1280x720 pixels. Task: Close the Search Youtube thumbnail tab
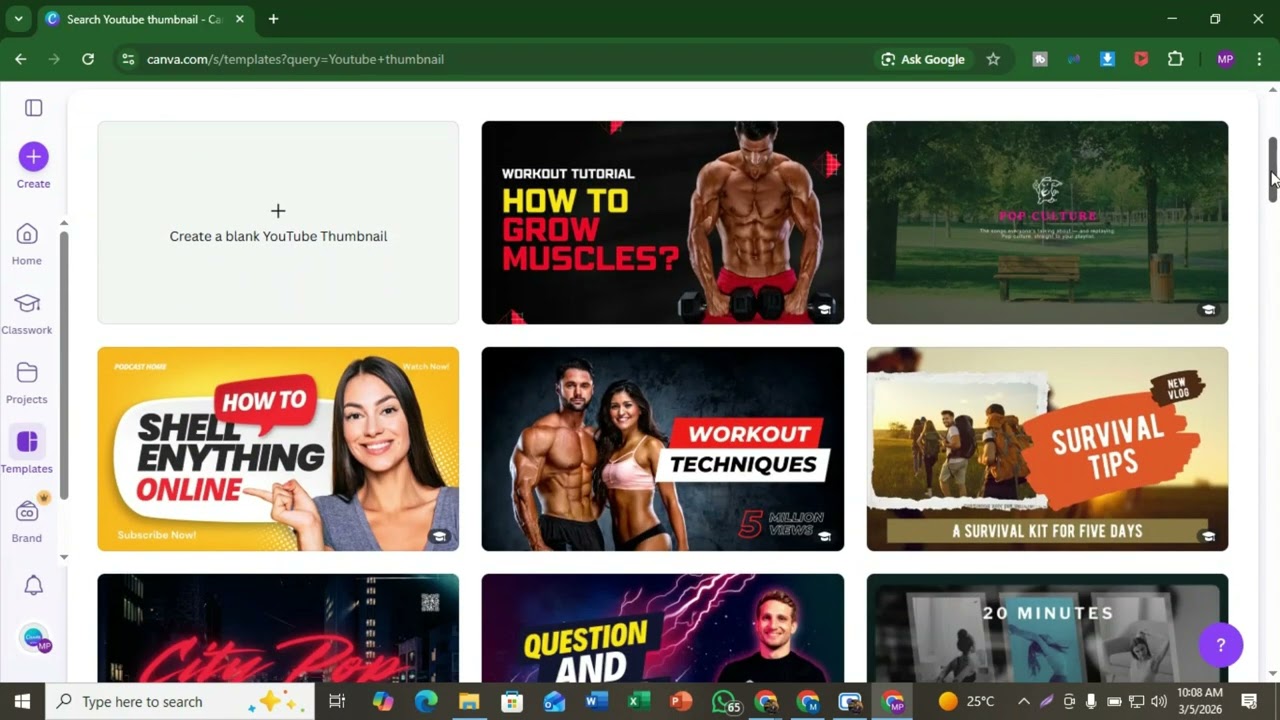(x=240, y=19)
